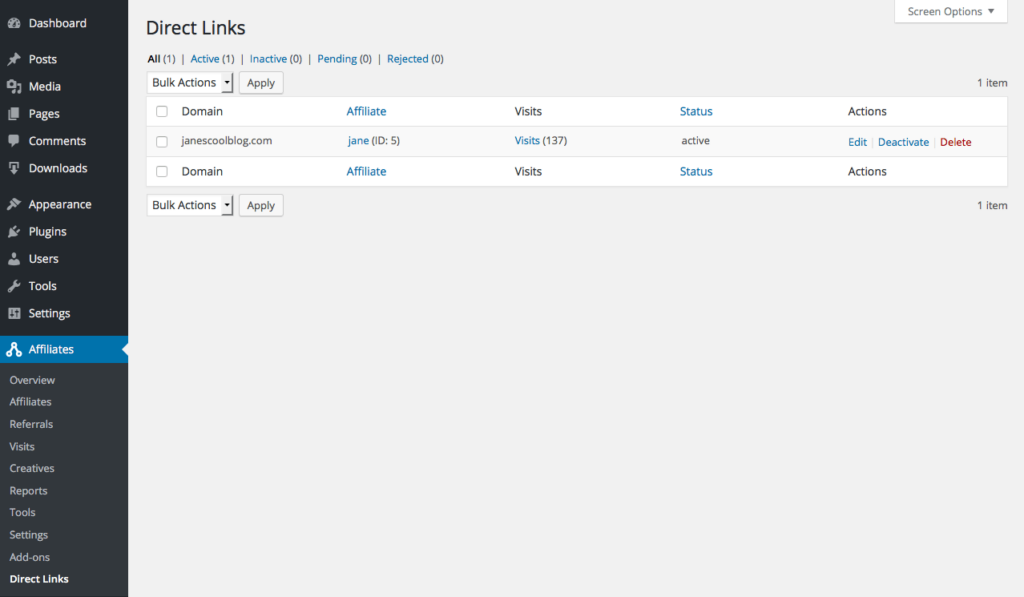Filter by Active direct links
The height and width of the screenshot is (597, 1024).
(204, 59)
